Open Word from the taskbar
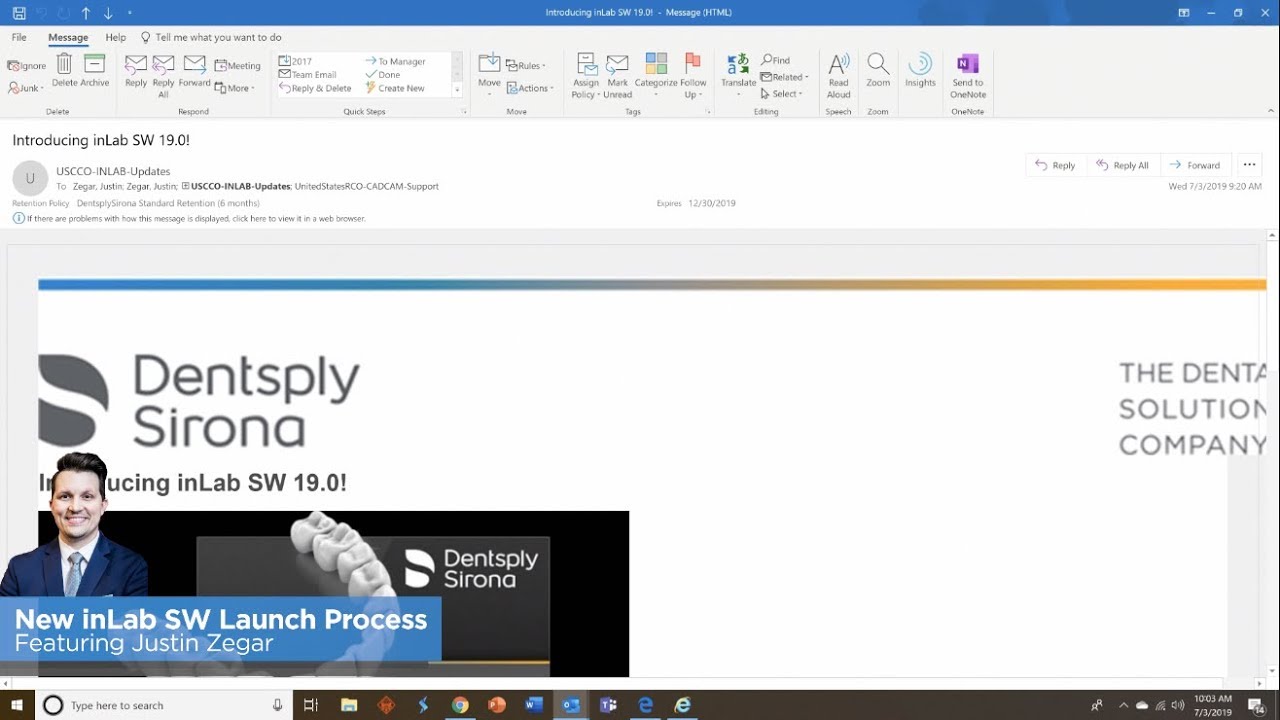 pos(534,705)
